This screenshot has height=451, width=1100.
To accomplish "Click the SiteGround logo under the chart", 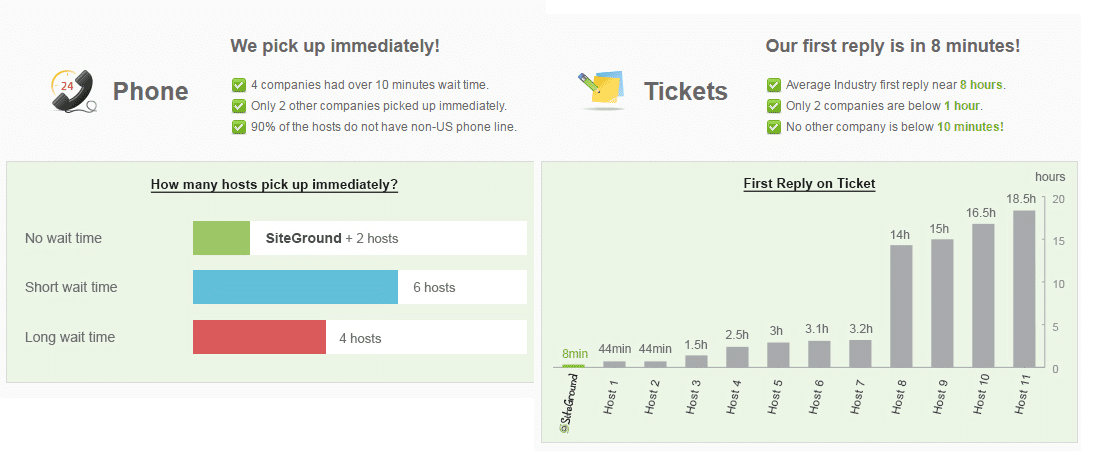I will coord(573,402).
